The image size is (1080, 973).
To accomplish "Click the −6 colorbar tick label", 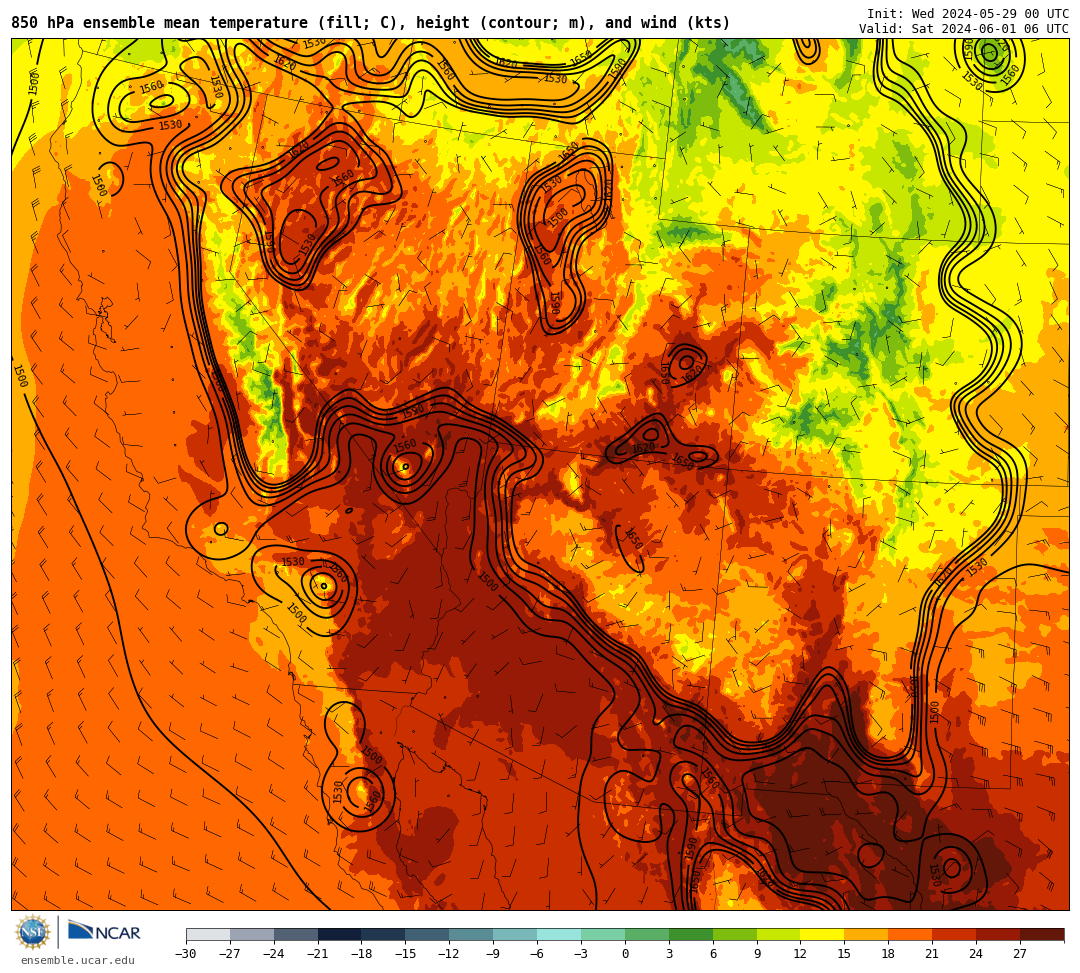I will [x=537, y=954].
